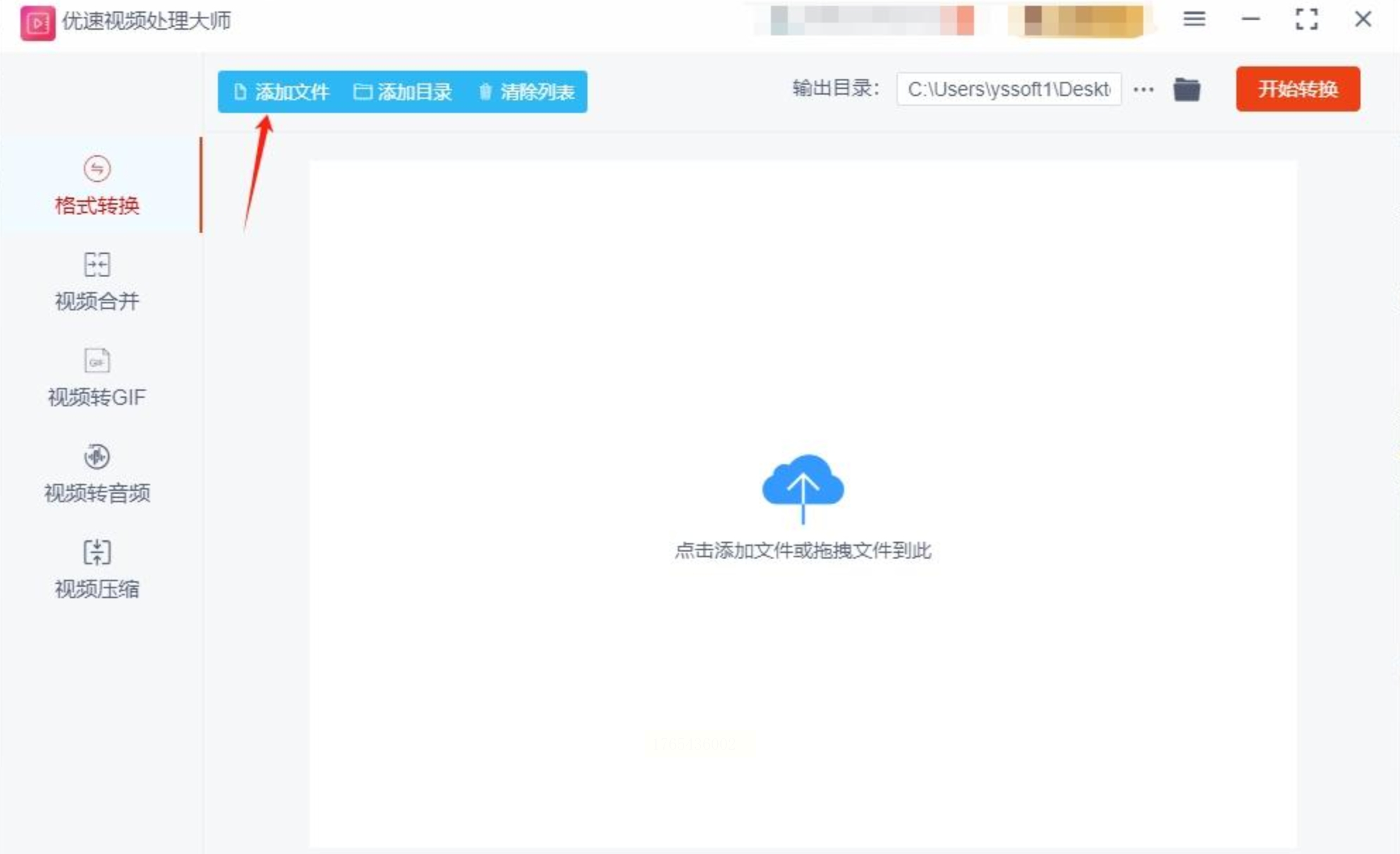Select the 视频压缩 compression icon
Screen dimensions: 1400x854
pos(97,552)
